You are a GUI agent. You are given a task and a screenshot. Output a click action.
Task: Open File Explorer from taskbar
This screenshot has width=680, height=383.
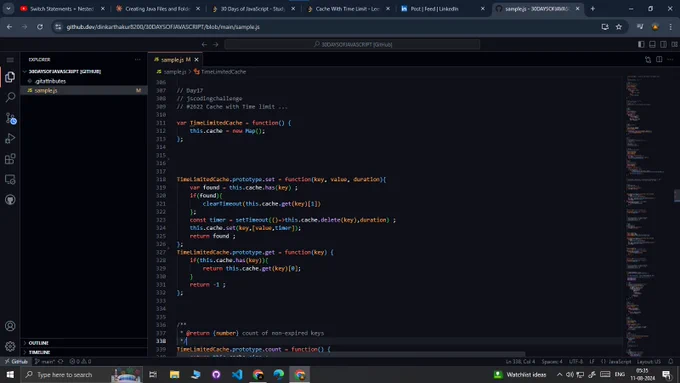tap(174, 374)
